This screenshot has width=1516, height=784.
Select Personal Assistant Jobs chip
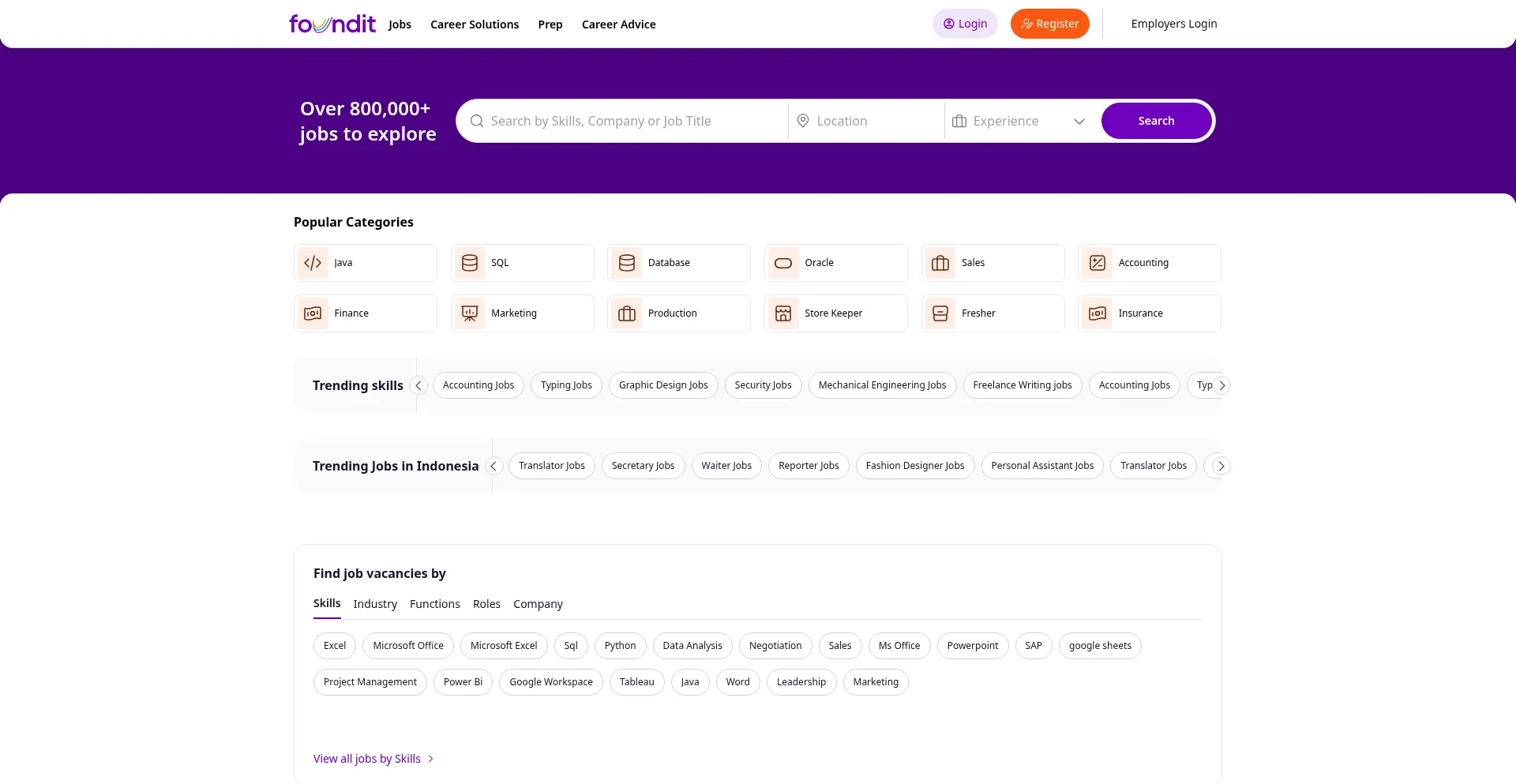[x=1042, y=466]
